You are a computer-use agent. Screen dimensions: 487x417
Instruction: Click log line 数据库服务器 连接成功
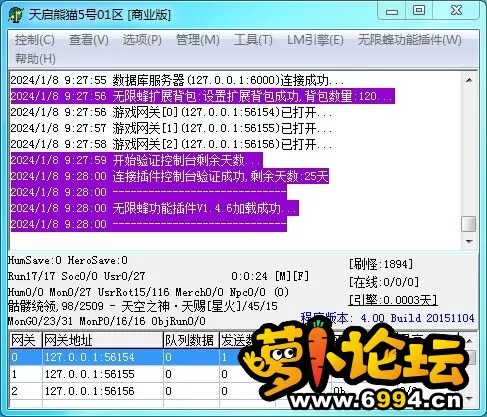(x=178, y=80)
